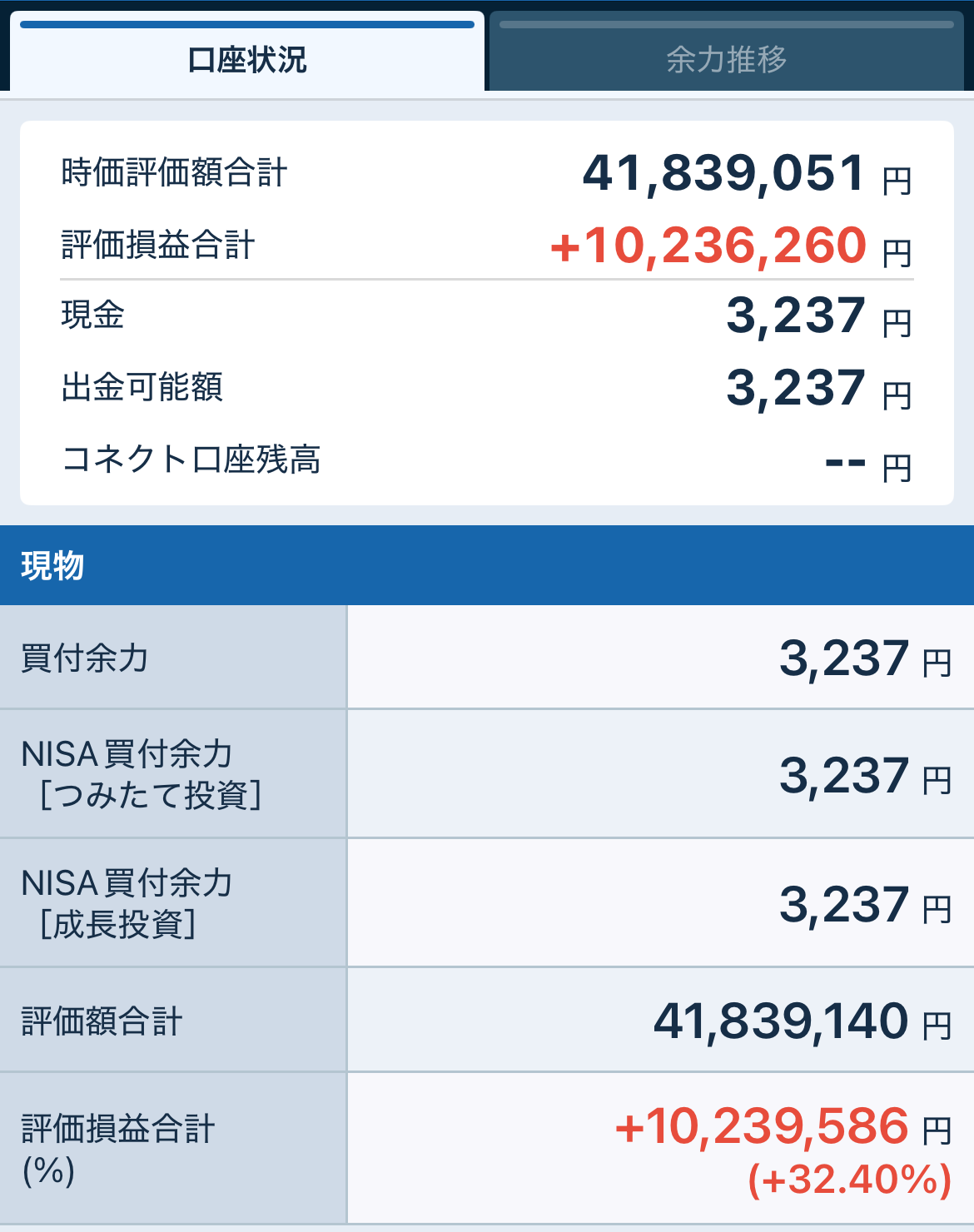Tap the 成長投資 buying power amount
Screen dimensions: 974x1232
842,905
